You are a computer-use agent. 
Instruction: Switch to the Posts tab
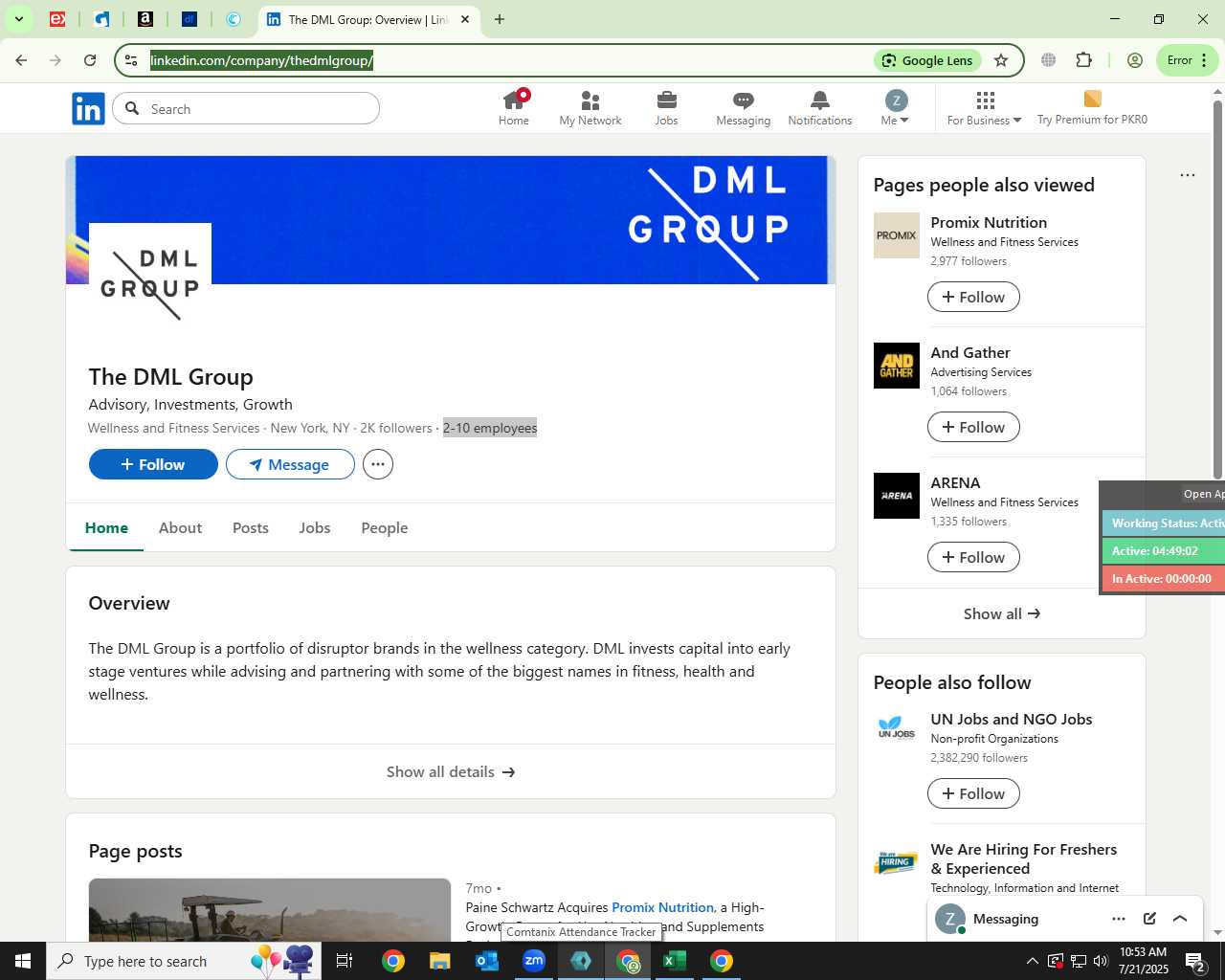coord(251,527)
